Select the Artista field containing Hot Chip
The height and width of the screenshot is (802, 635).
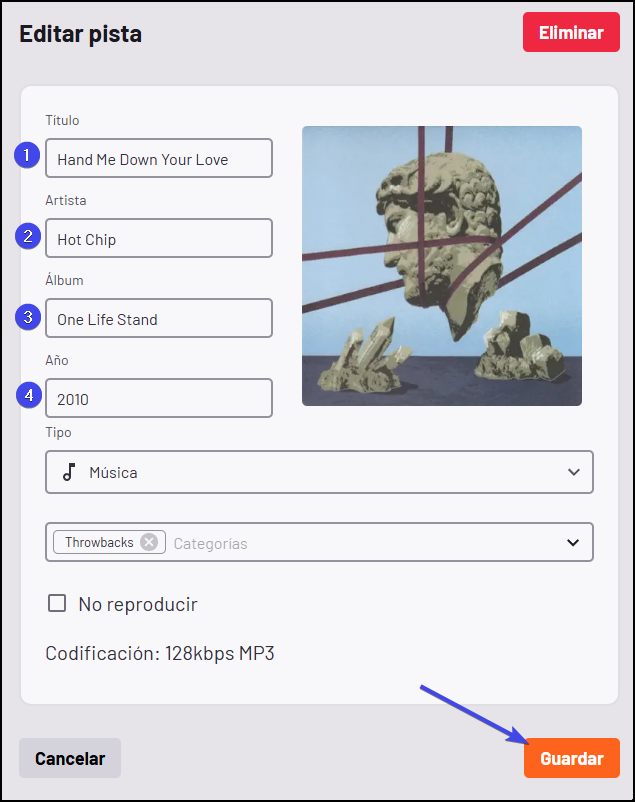coord(159,238)
